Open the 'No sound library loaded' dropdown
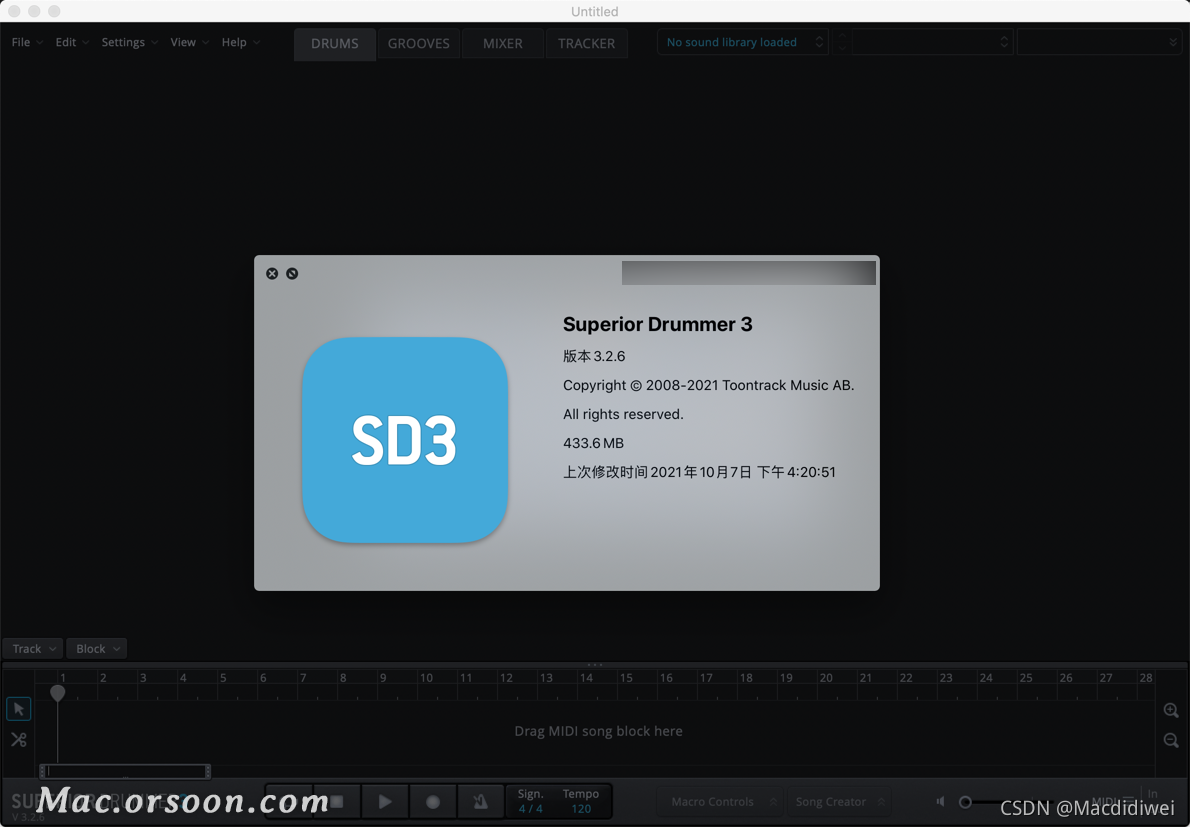Image resolution: width=1190 pixels, height=827 pixels. [743, 42]
